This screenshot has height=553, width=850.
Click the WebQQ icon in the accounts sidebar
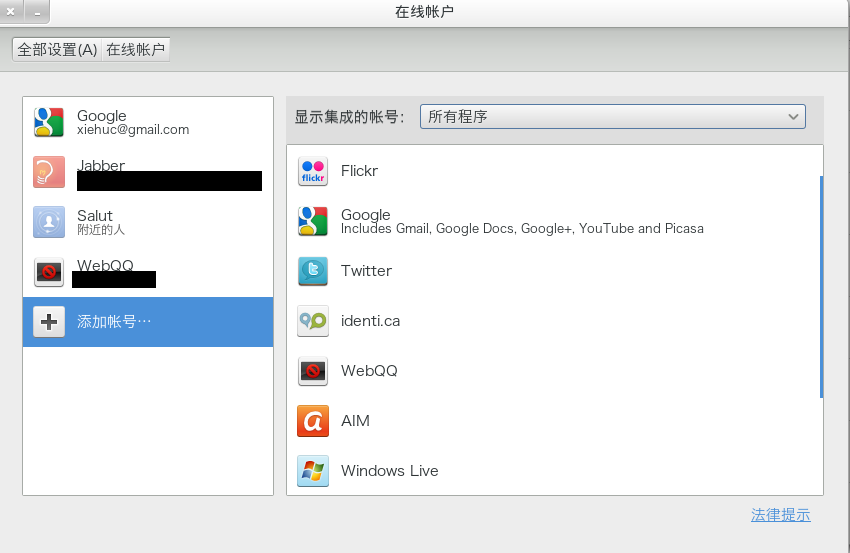pos(49,272)
